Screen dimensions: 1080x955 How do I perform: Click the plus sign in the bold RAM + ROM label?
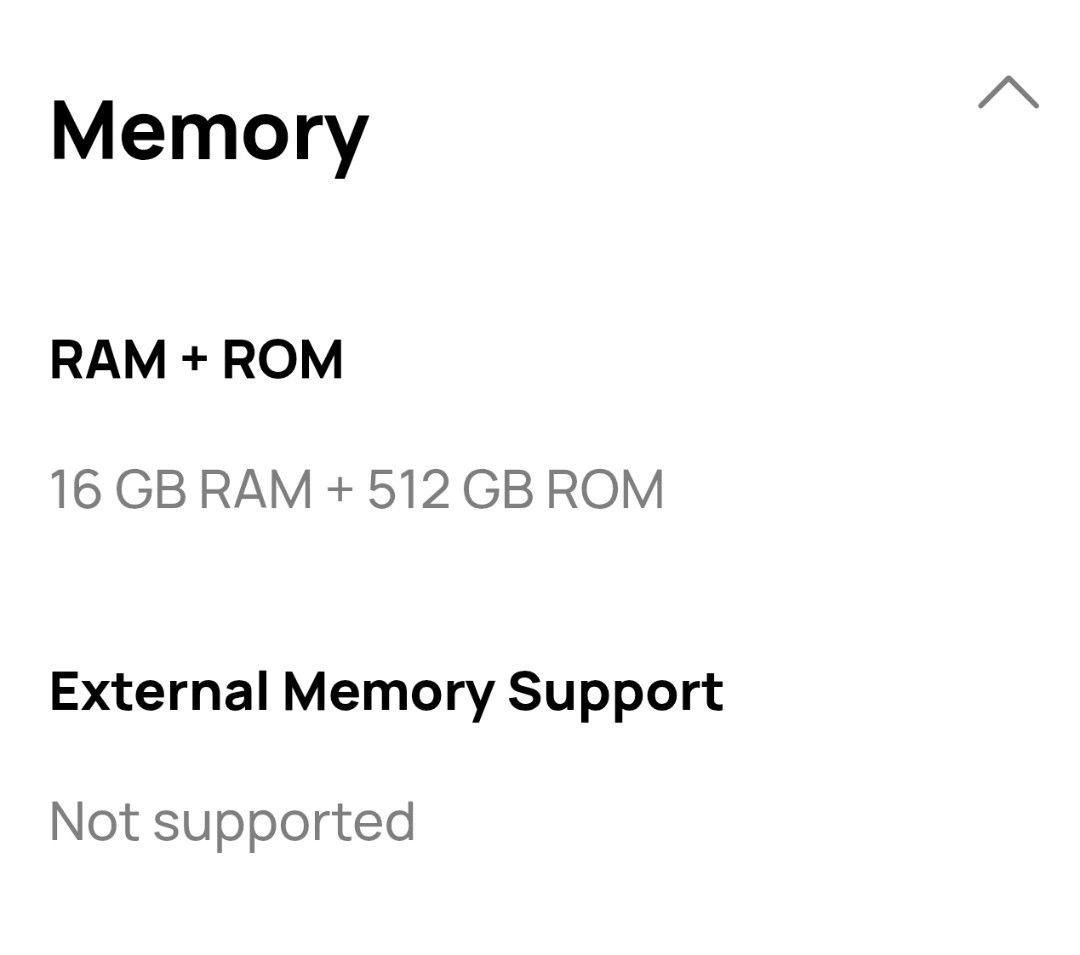click(194, 360)
